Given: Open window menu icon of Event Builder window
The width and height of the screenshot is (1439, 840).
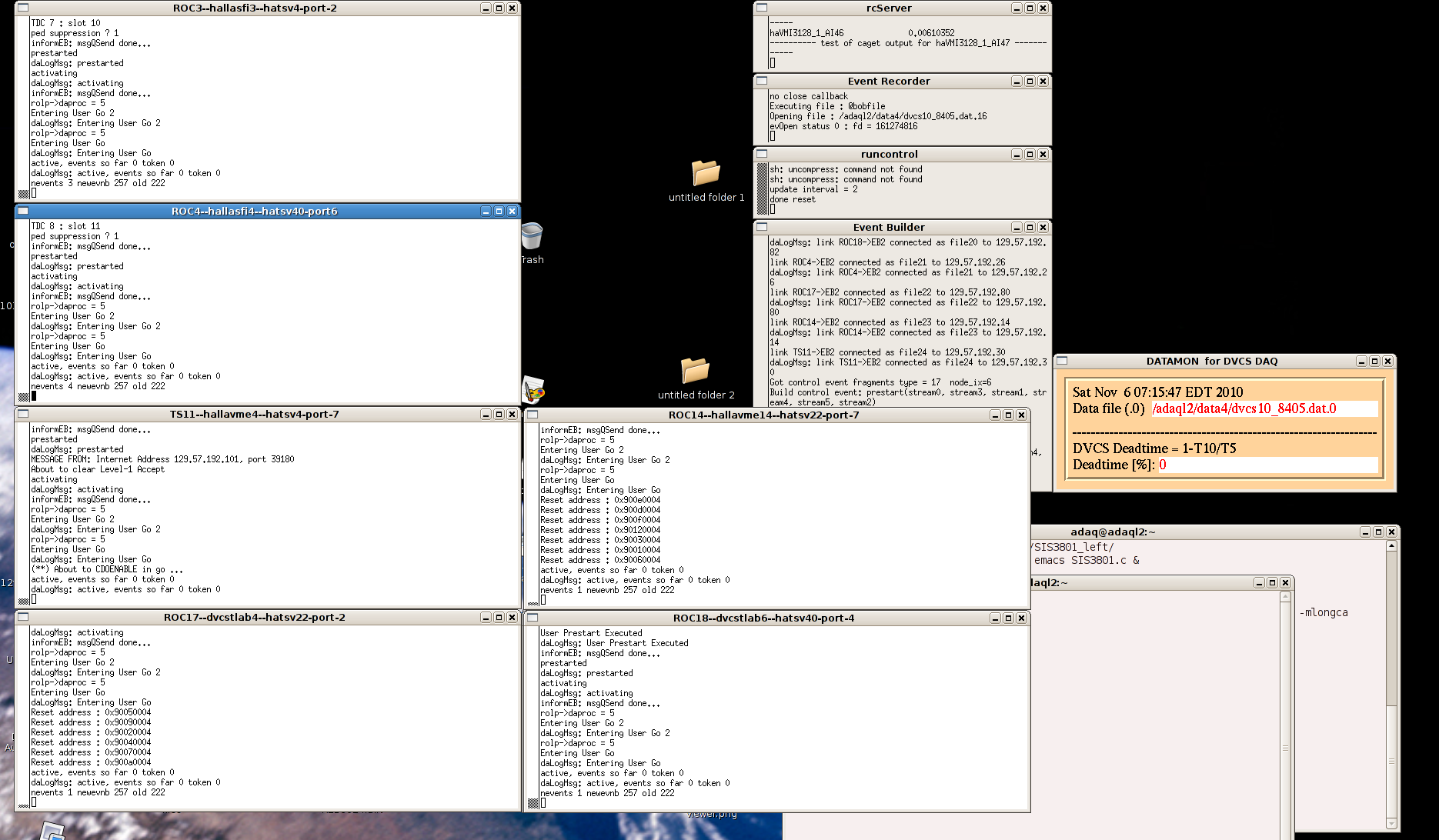Looking at the screenshot, I should click(762, 227).
